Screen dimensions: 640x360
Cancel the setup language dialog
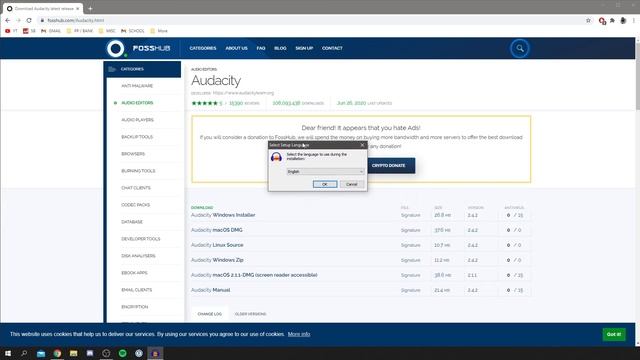click(351, 184)
